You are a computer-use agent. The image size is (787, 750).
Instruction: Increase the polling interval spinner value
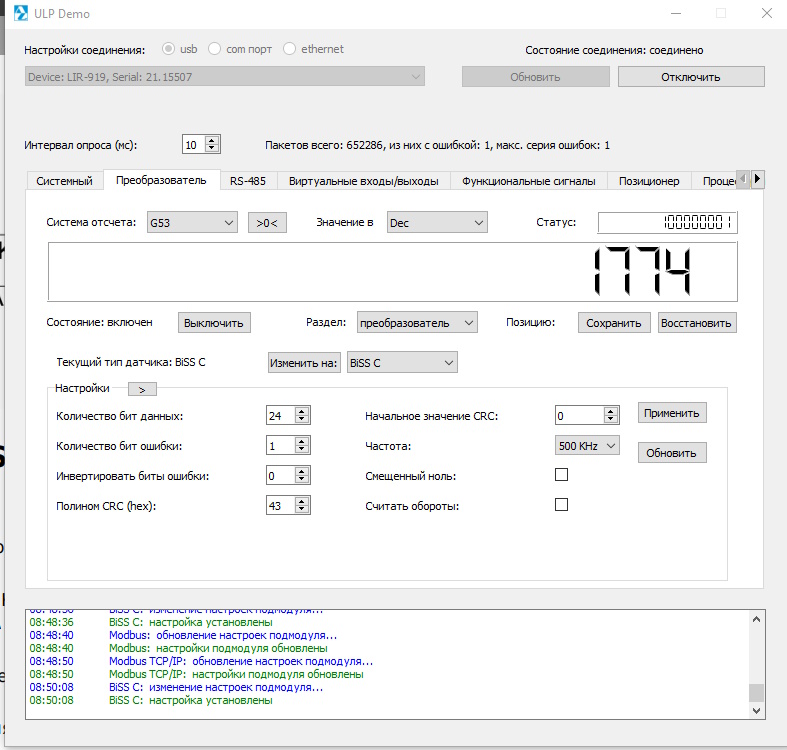coord(212,141)
